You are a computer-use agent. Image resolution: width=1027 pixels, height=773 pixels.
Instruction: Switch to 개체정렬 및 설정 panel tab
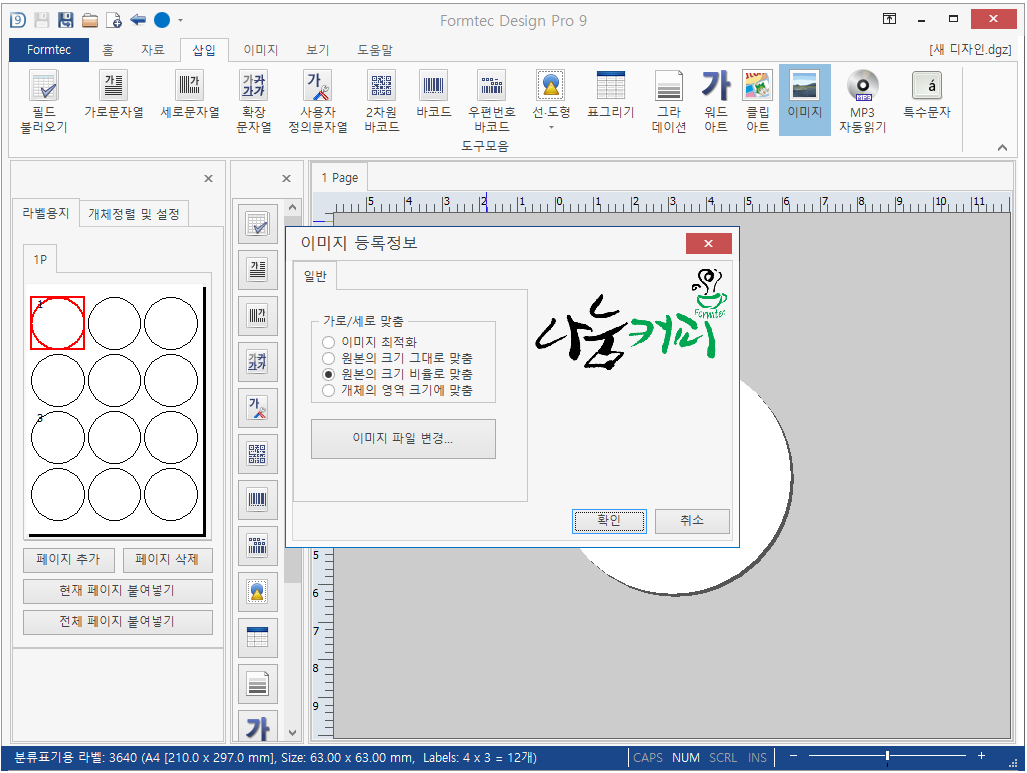134,214
